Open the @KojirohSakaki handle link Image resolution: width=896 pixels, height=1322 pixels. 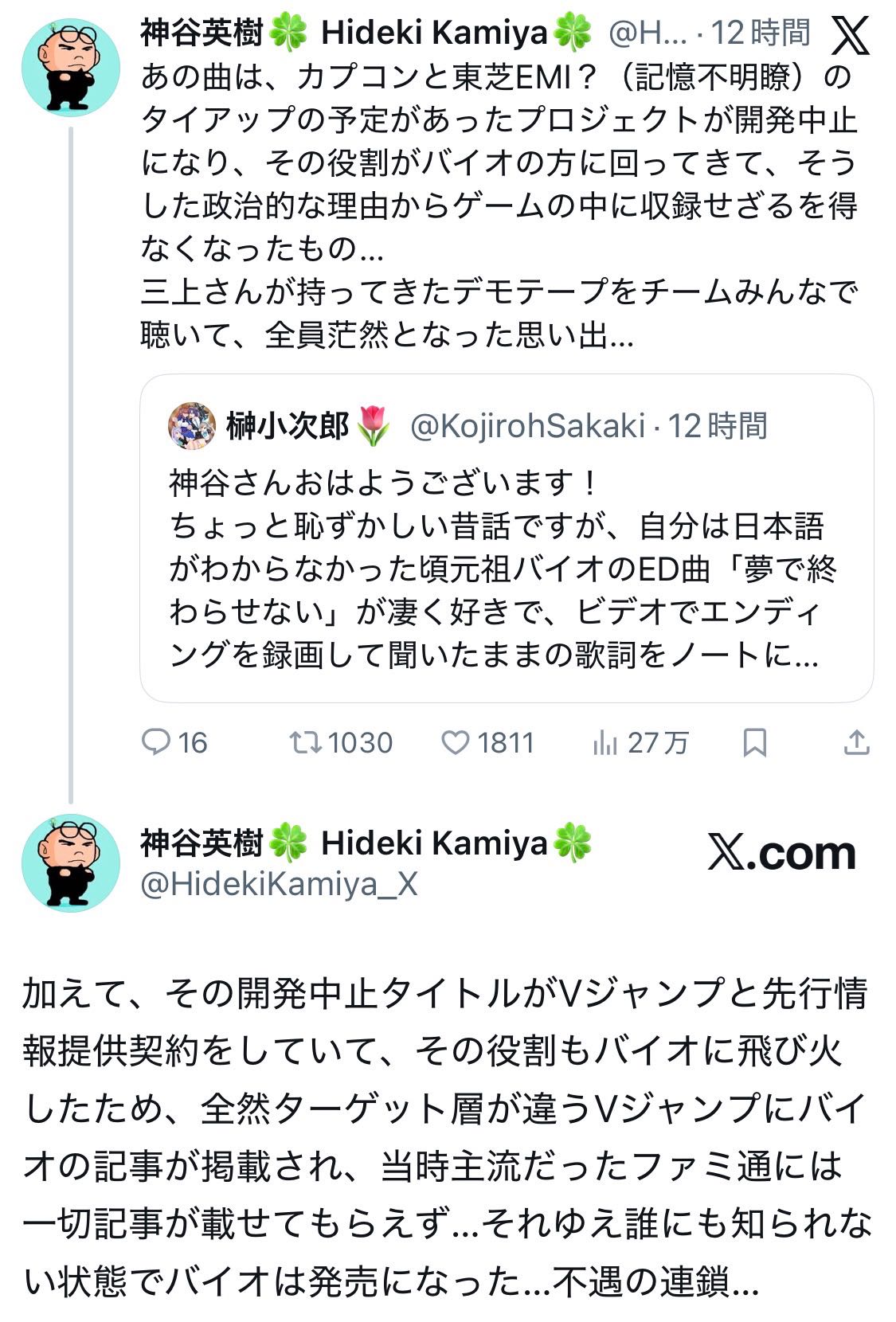[x=526, y=426]
